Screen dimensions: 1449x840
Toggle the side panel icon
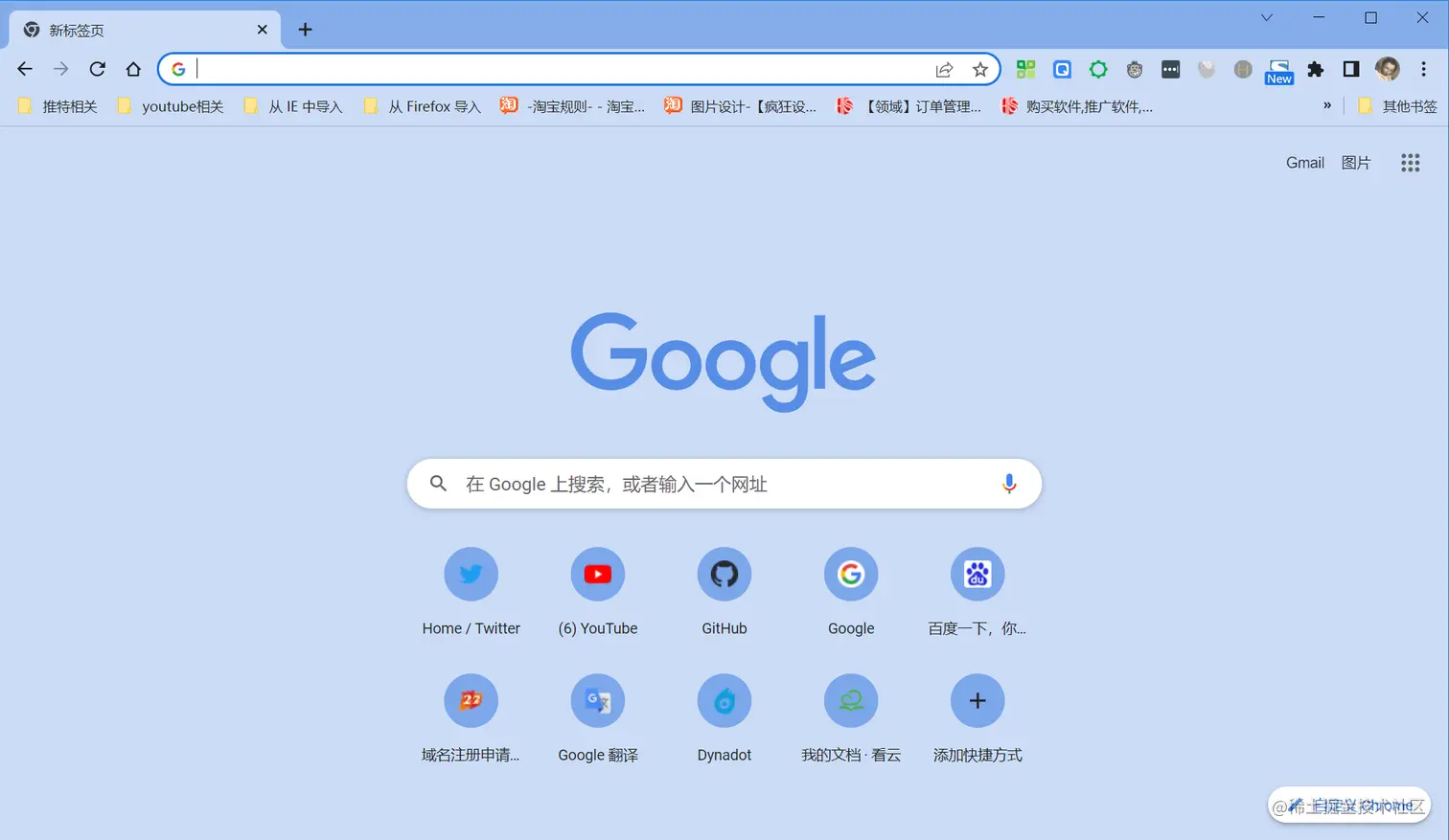pyautogui.click(x=1351, y=69)
